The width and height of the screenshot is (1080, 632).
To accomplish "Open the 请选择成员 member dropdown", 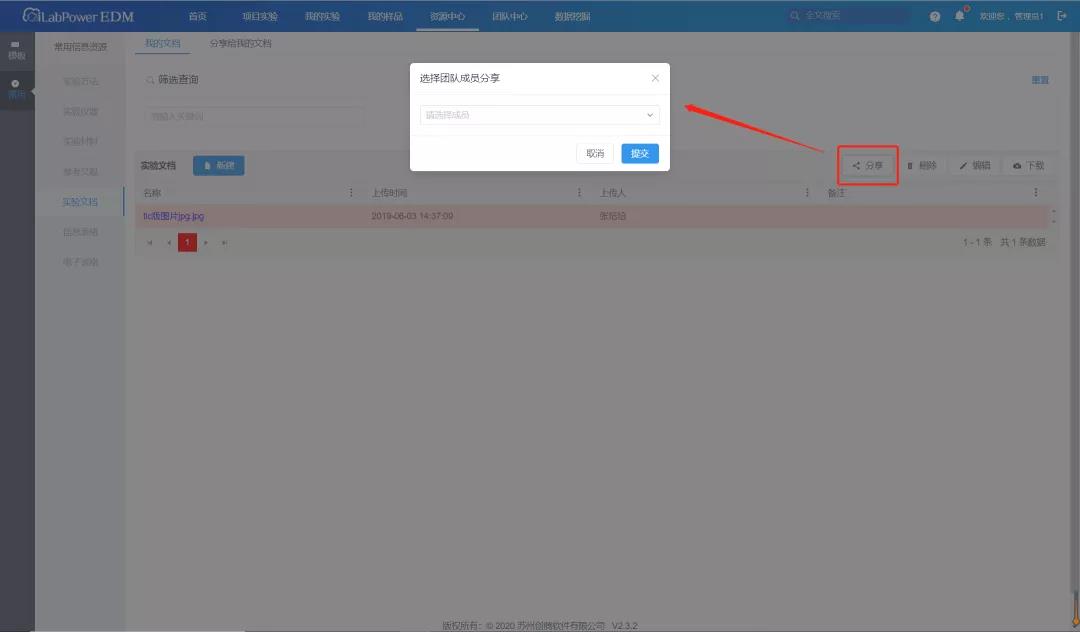I will coord(539,115).
